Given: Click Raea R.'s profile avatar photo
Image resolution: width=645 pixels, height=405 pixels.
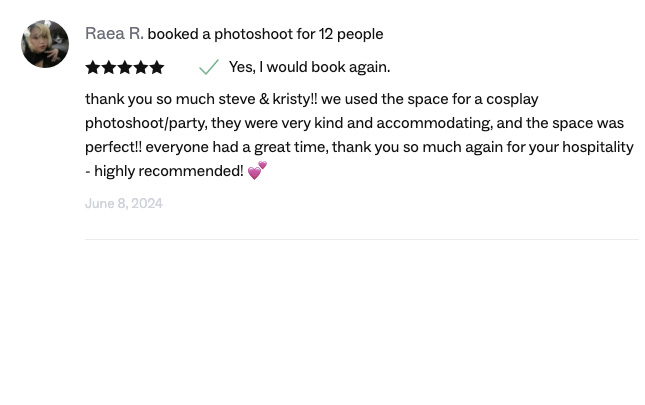Looking at the screenshot, I should (x=45, y=44).
